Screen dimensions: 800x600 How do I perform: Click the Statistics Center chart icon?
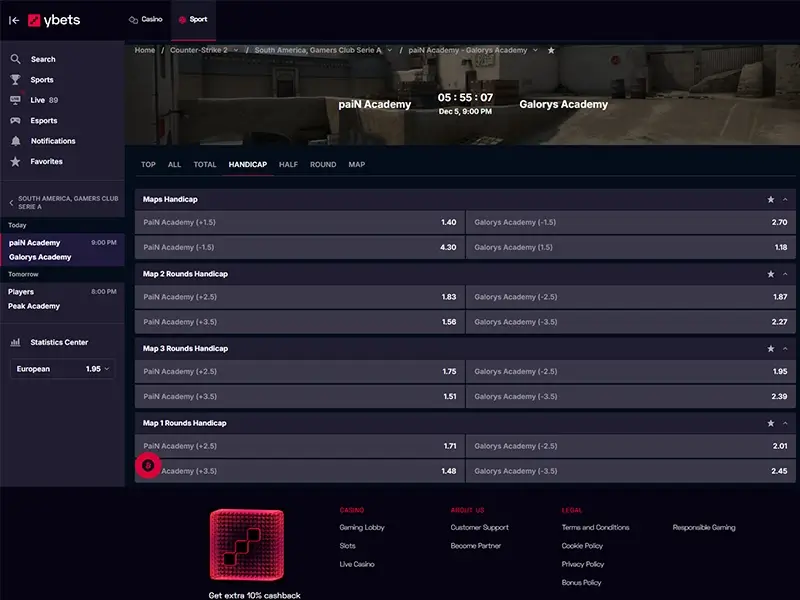pos(16,342)
